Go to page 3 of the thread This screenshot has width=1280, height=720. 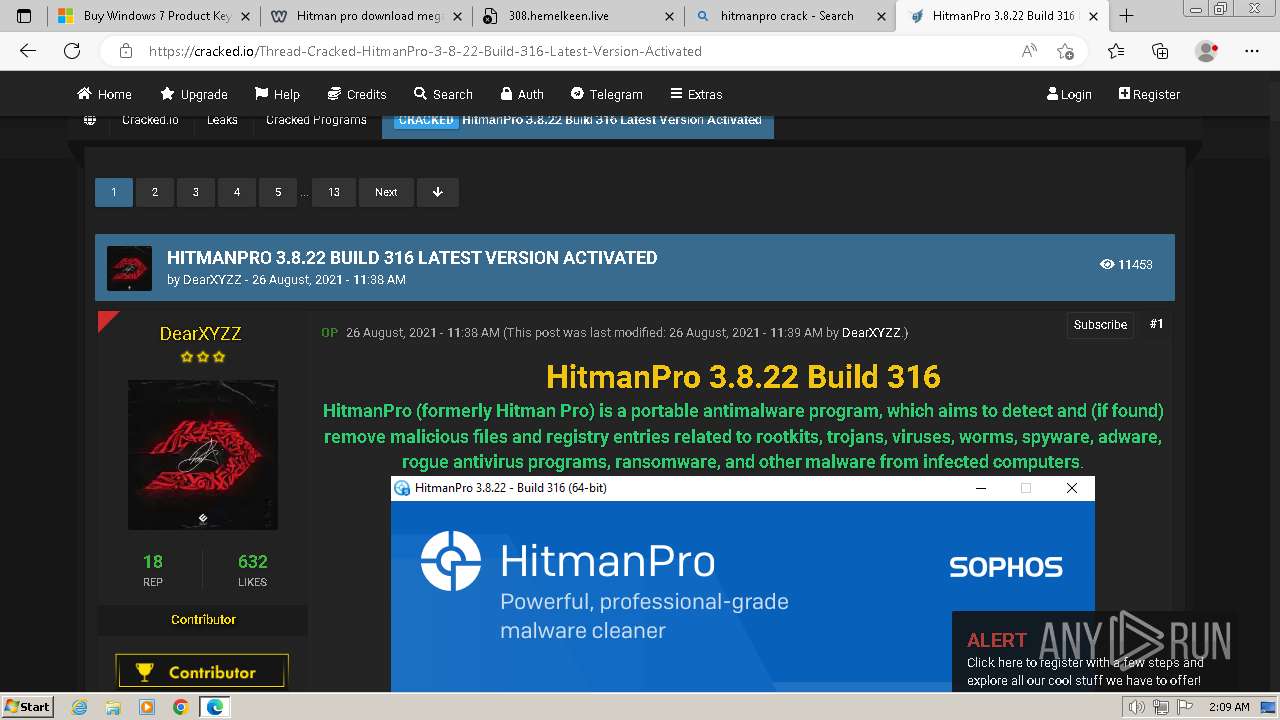tap(196, 192)
